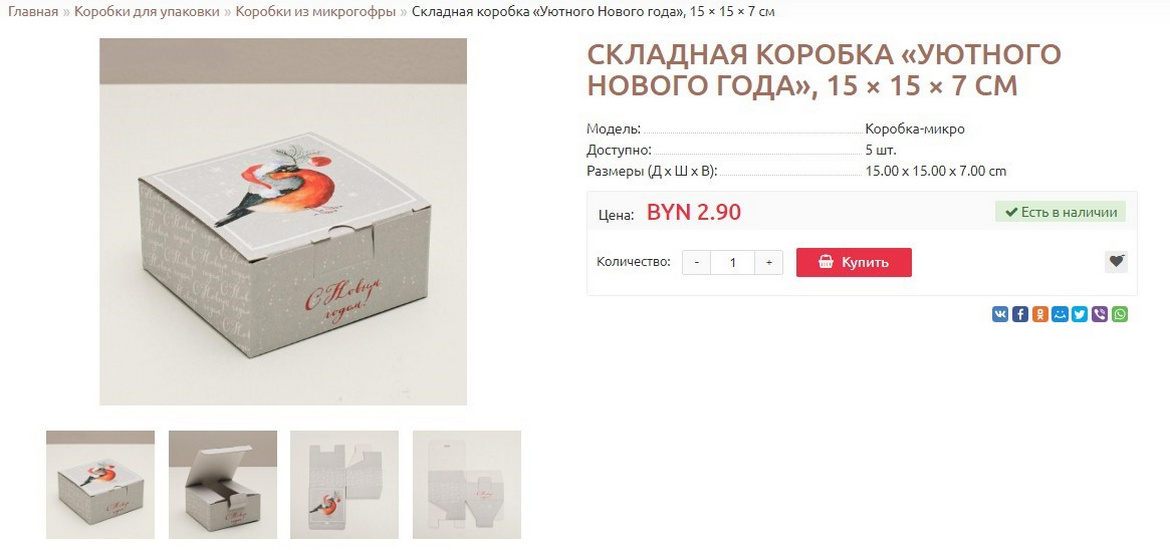1170x550 pixels.
Task: Click the quantity input field
Action: [x=733, y=263]
